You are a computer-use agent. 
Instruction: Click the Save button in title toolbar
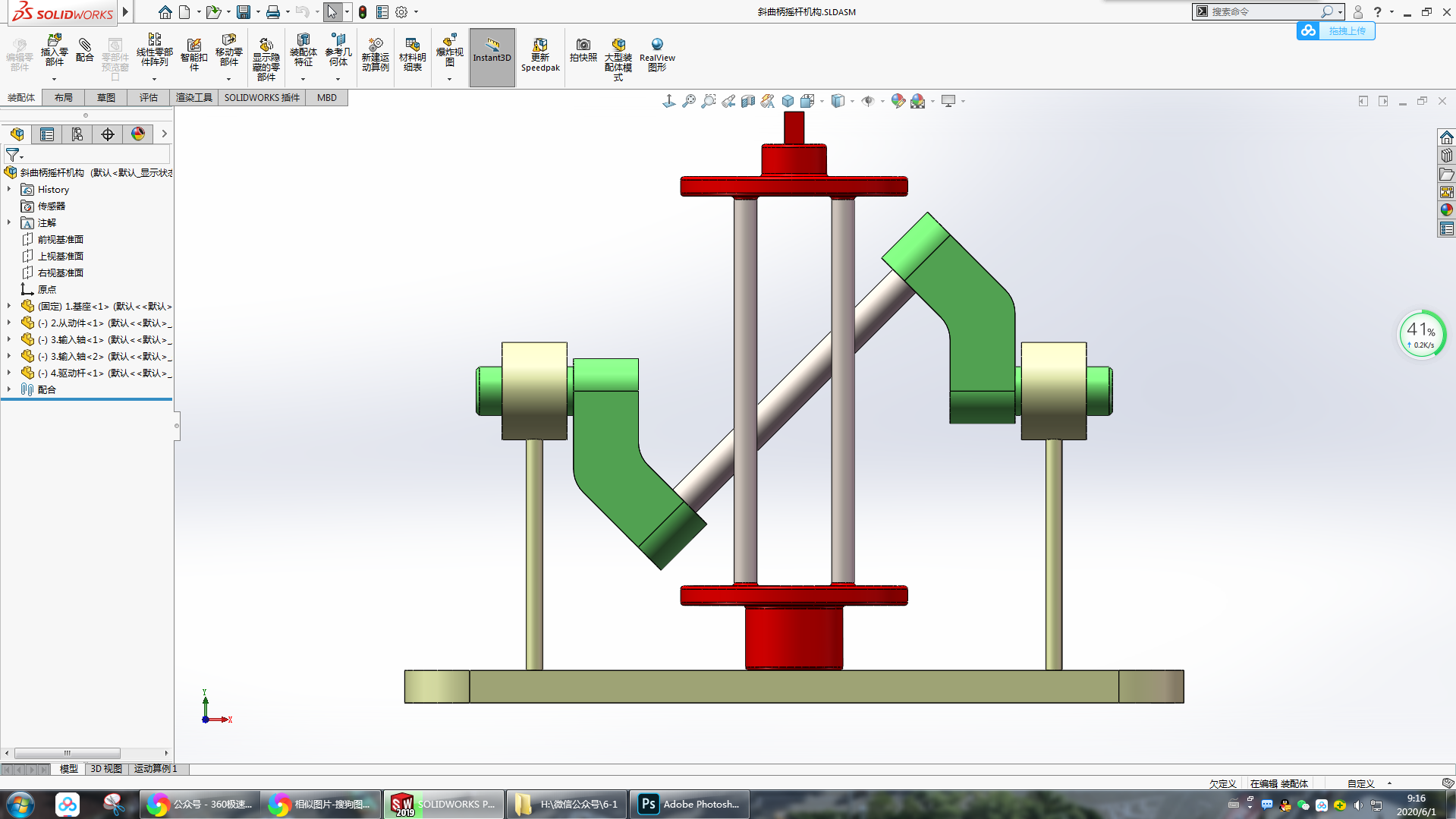244,12
